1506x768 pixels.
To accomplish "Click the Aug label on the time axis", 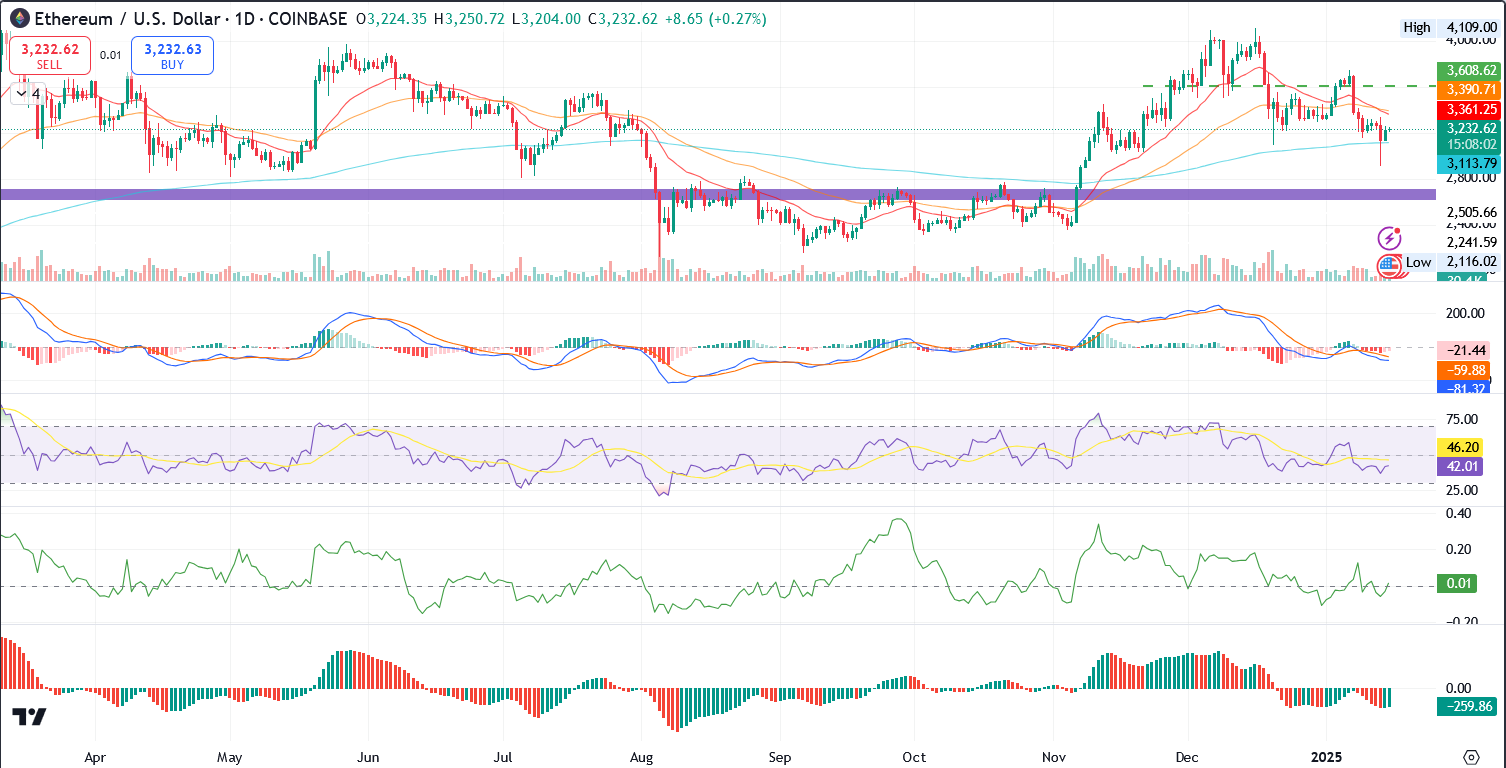I will tap(642, 757).
